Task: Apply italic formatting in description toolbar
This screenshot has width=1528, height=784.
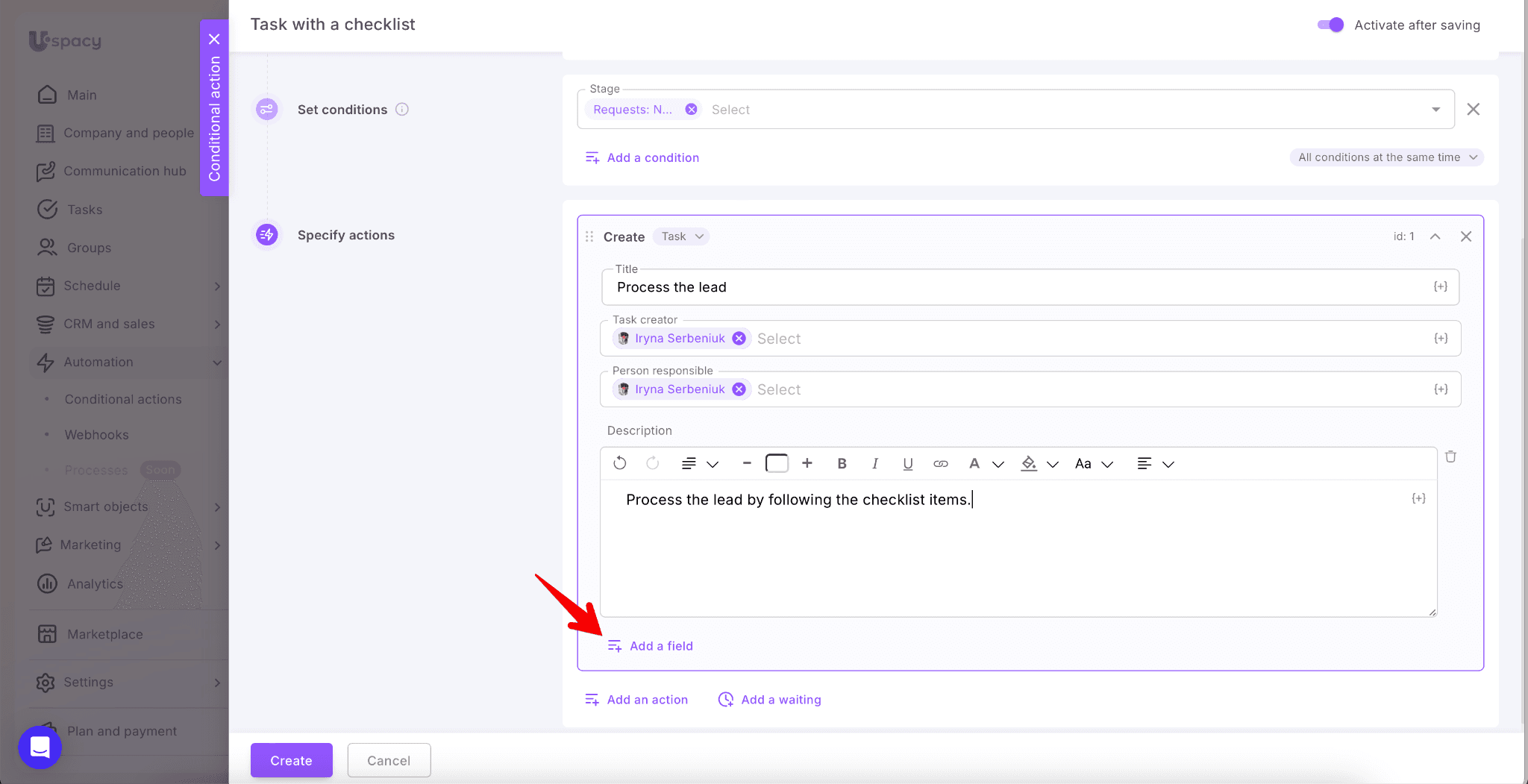Action: coord(874,463)
